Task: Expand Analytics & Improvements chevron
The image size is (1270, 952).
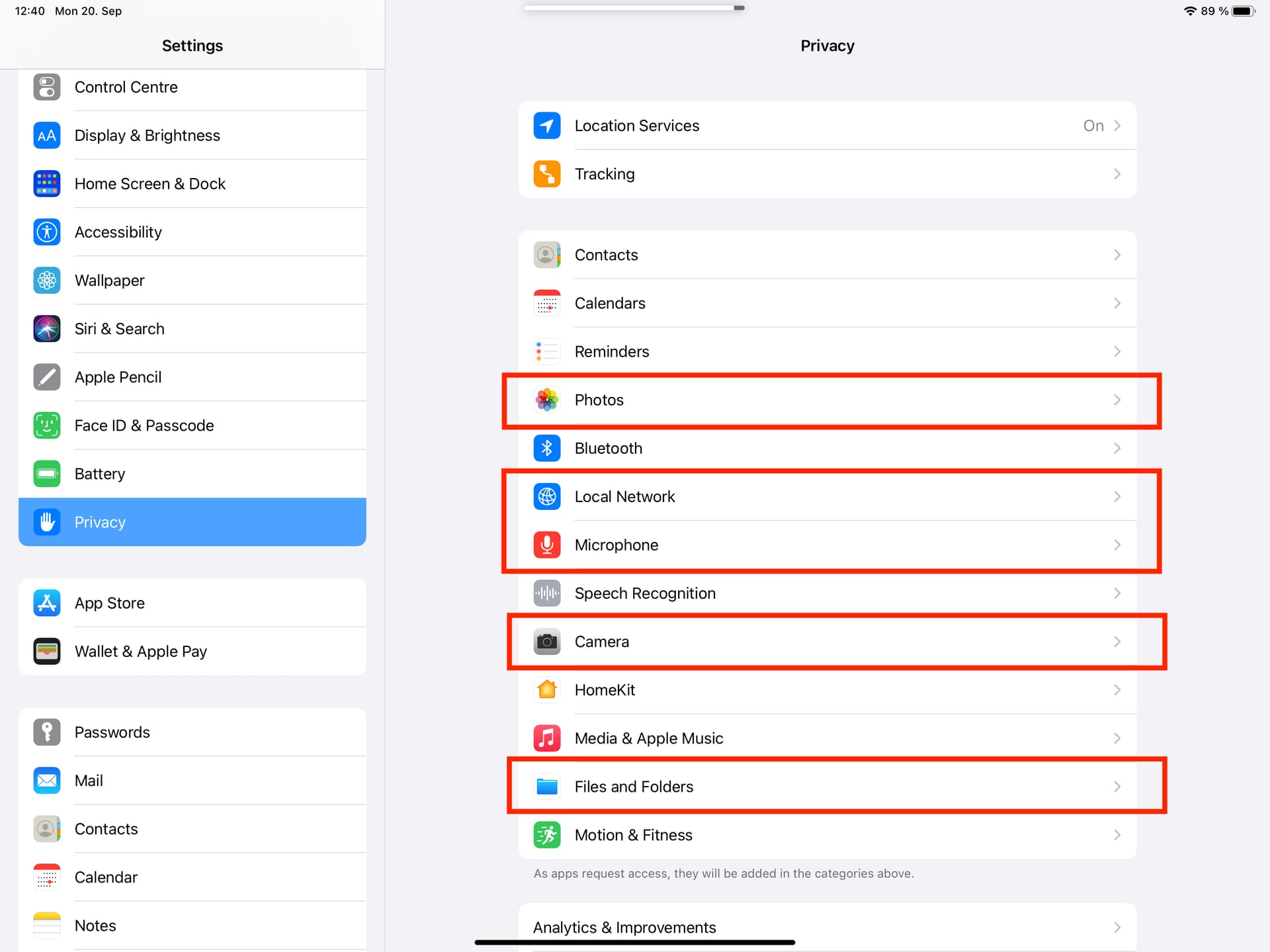Action: [x=1117, y=927]
